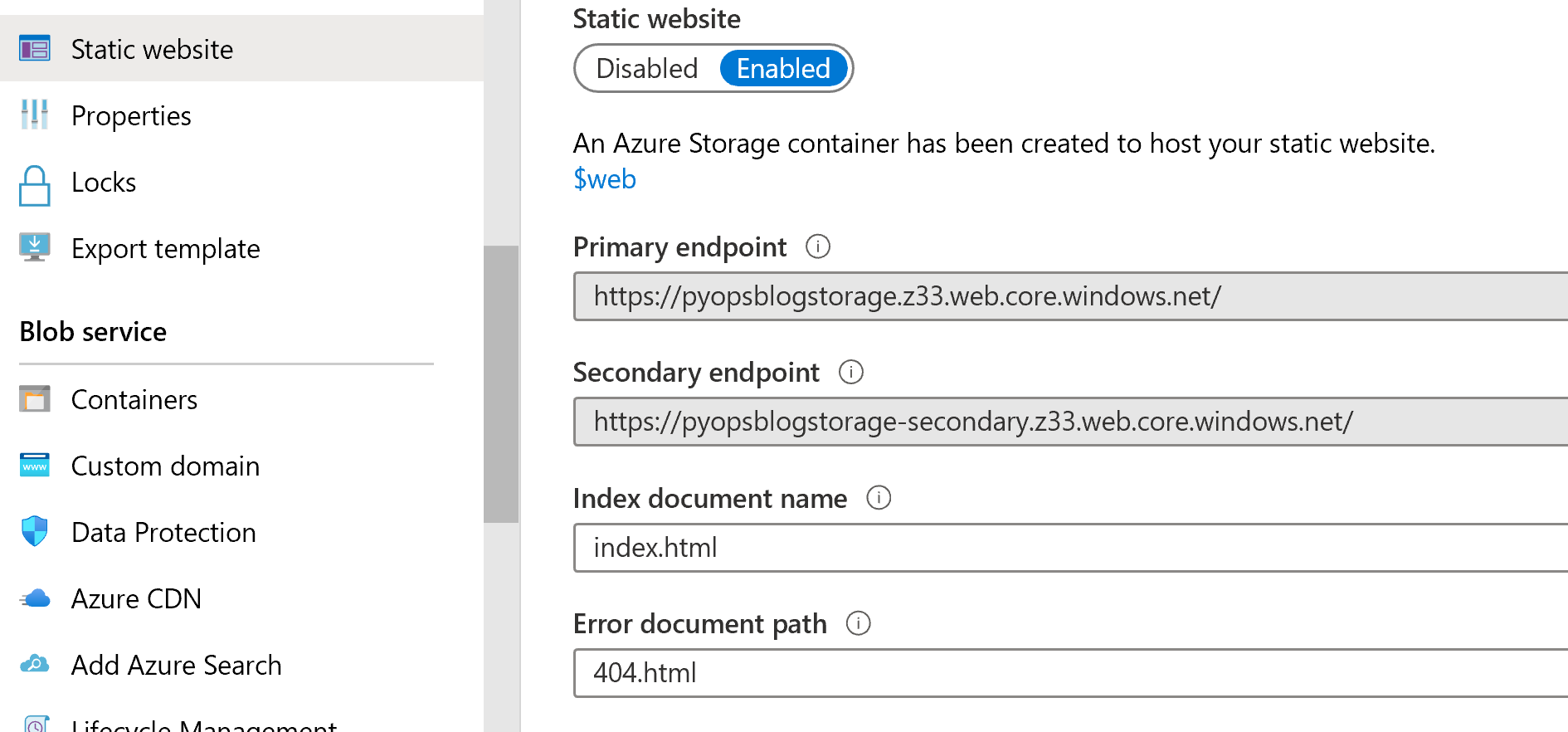The width and height of the screenshot is (1568, 732).
Task: Show Primary endpoint info tooltip icon
Action: point(818,246)
